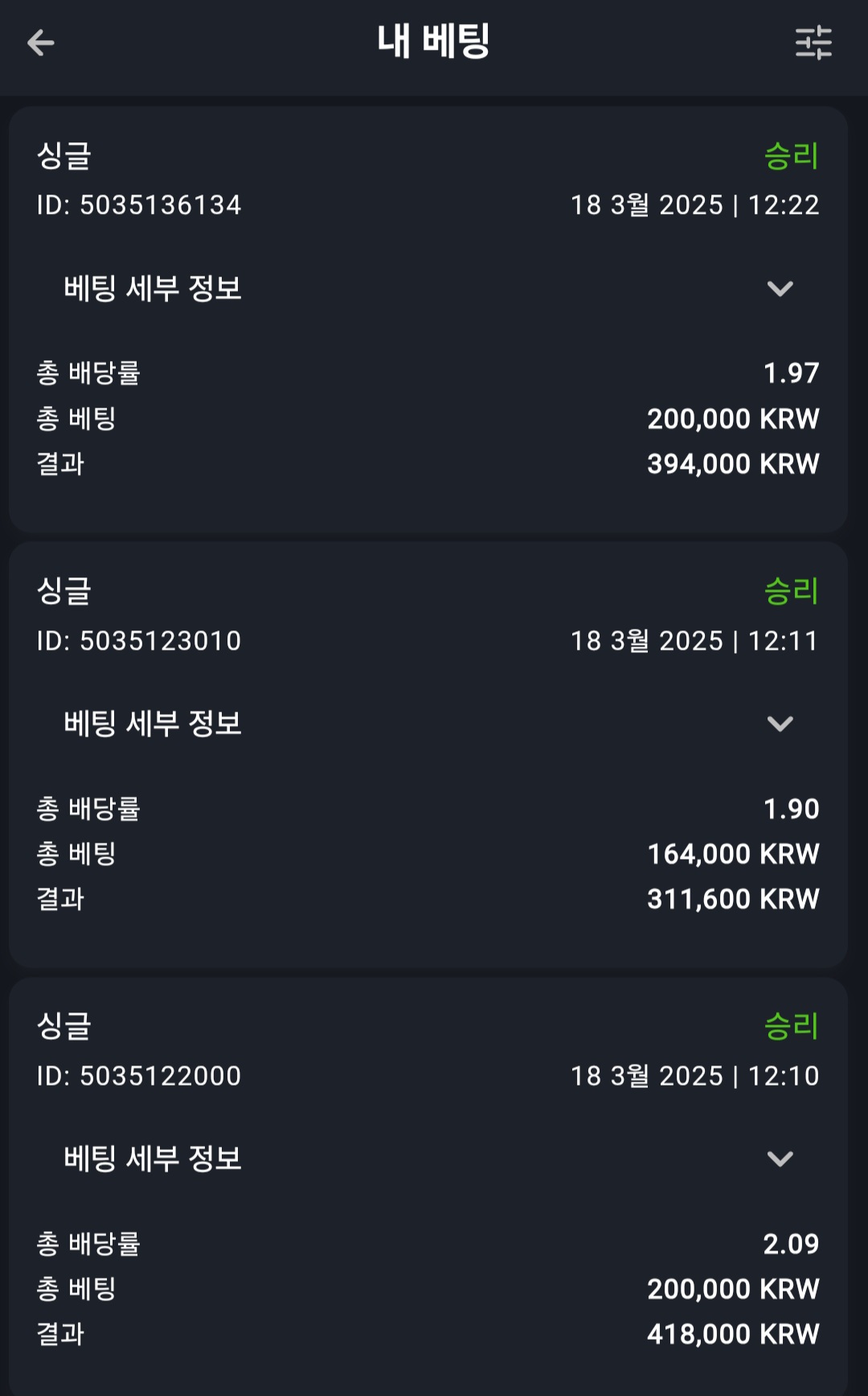Click 베팅 세부 정보 label of the 12:11 bet

(153, 724)
